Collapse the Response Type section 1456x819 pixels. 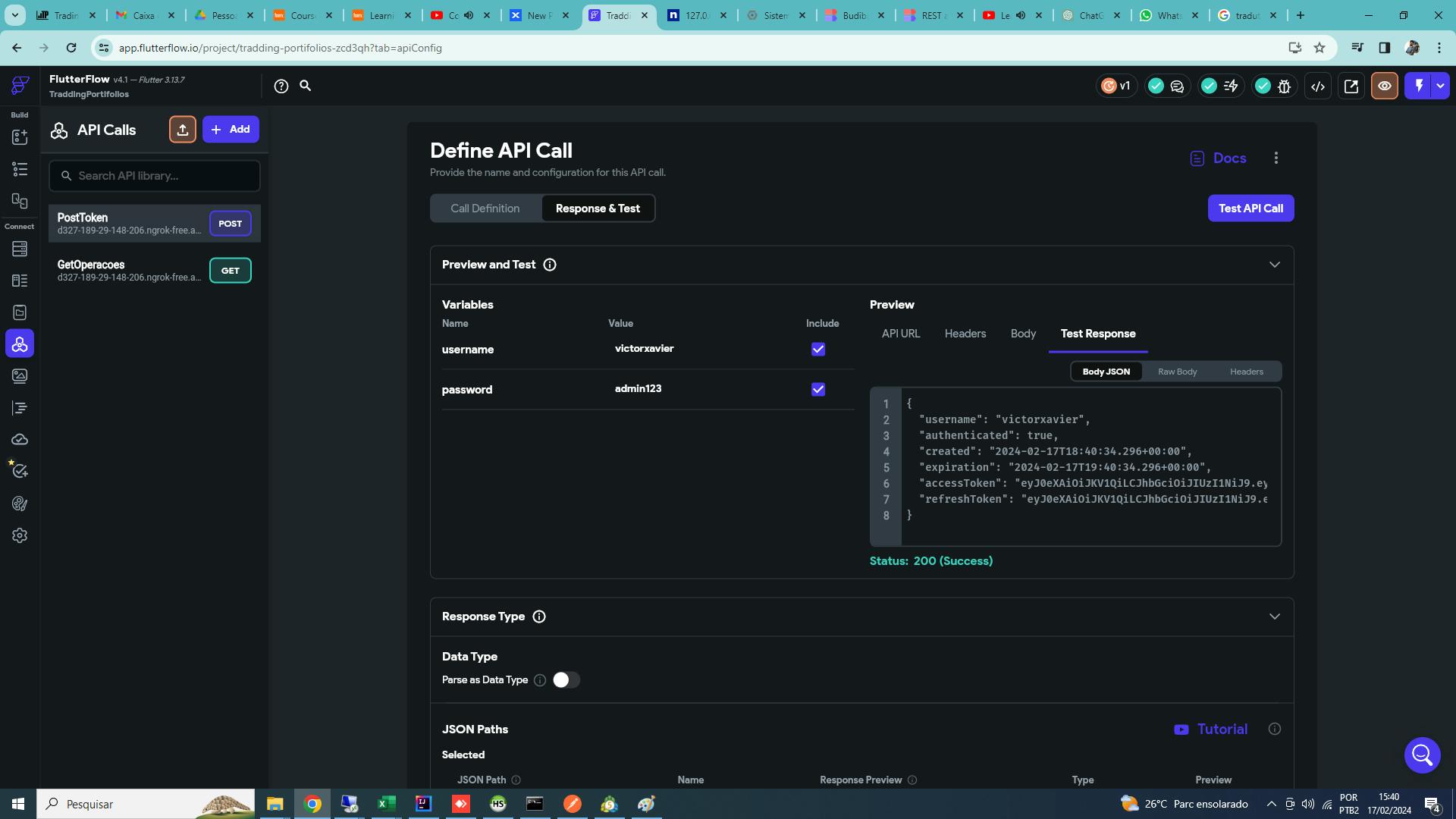coord(1274,617)
